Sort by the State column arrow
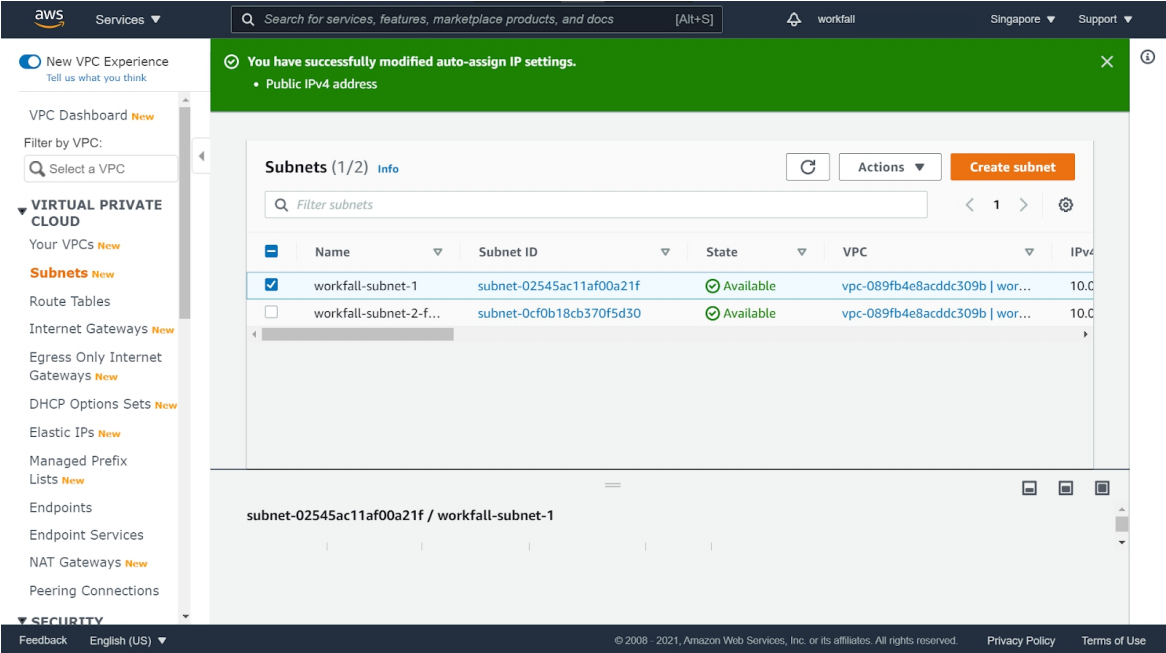This screenshot has width=1166, height=653. [x=802, y=252]
